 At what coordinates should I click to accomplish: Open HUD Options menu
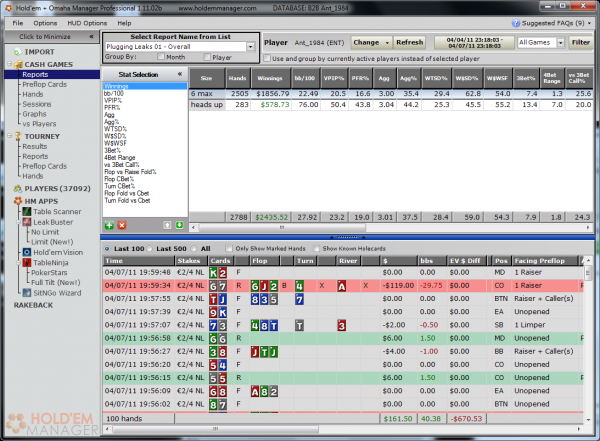(87, 23)
